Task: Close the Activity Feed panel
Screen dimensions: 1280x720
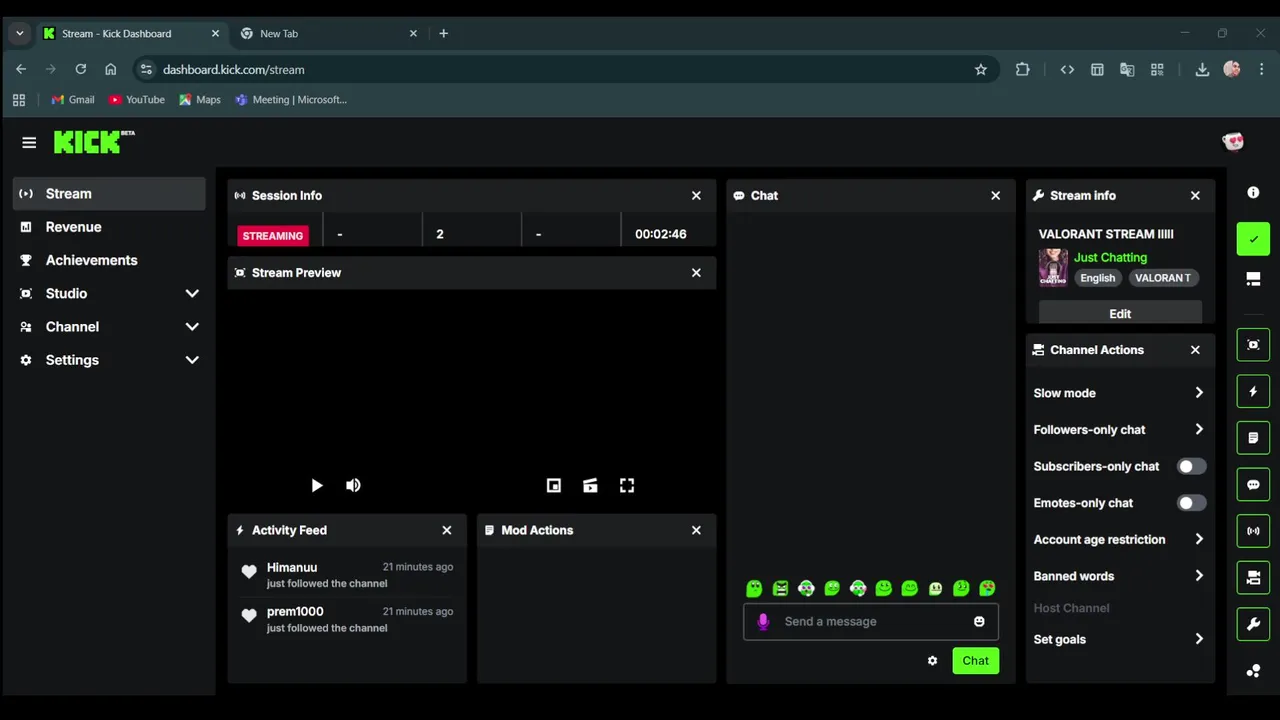Action: [x=447, y=530]
